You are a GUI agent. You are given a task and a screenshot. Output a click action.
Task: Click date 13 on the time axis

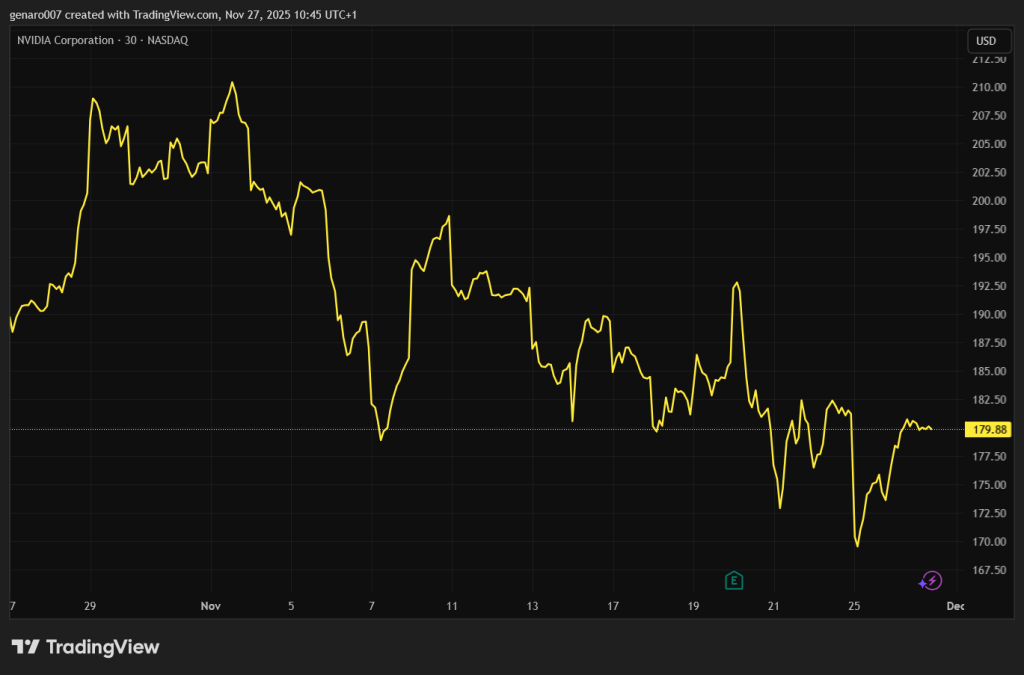click(x=533, y=606)
